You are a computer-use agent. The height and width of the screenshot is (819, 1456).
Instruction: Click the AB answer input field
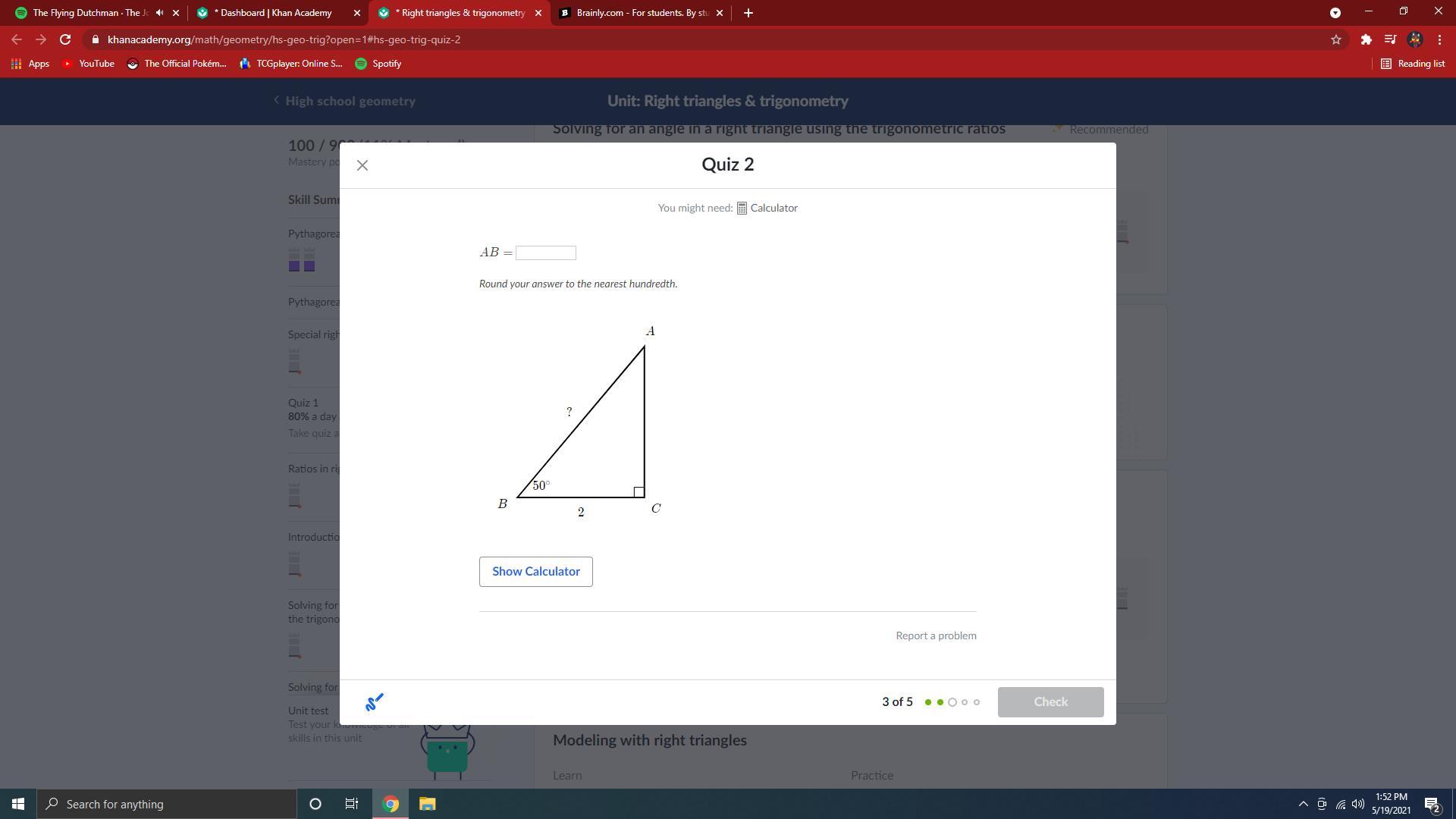pos(545,253)
